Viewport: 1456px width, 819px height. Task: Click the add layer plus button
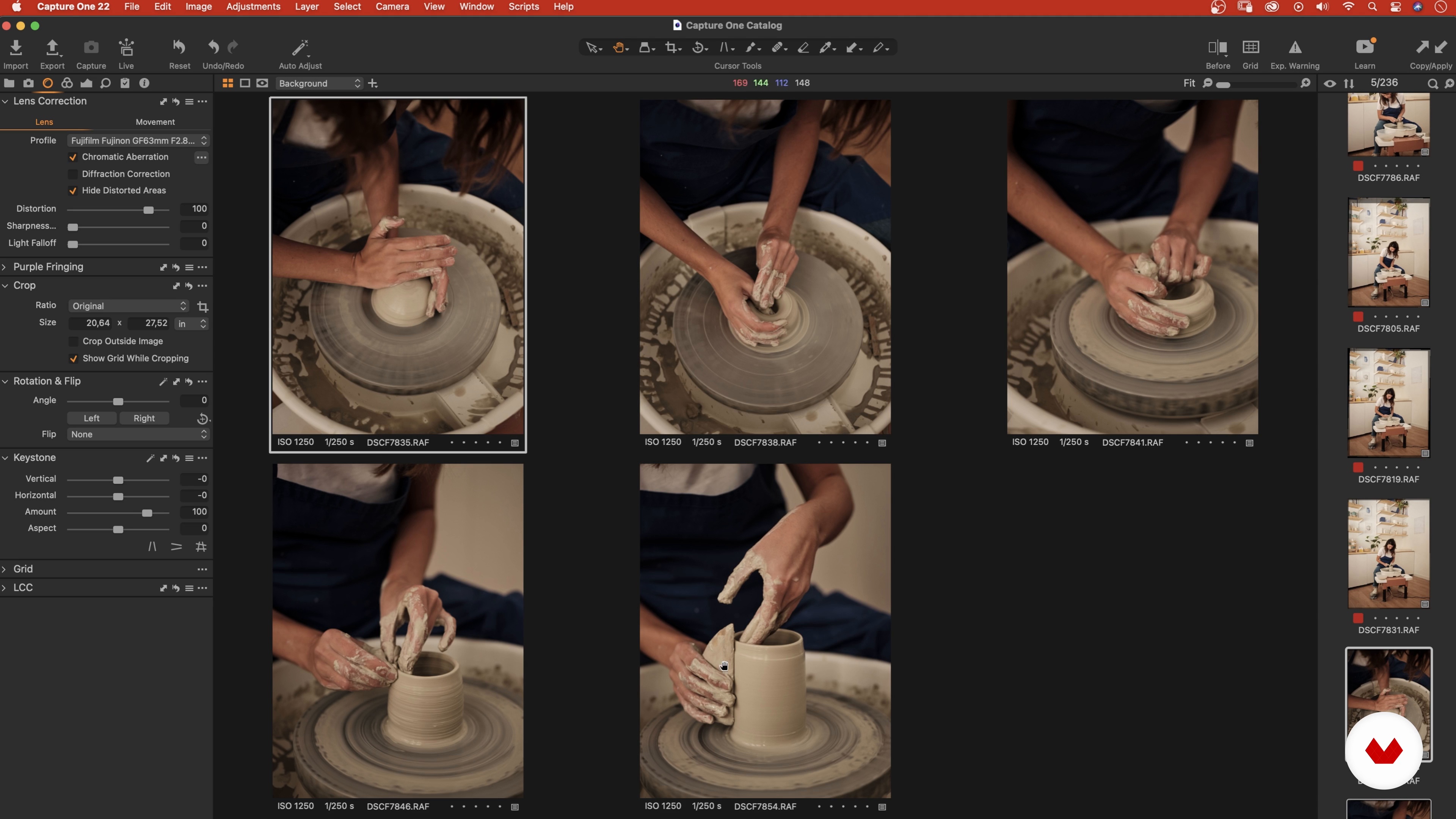(x=373, y=84)
